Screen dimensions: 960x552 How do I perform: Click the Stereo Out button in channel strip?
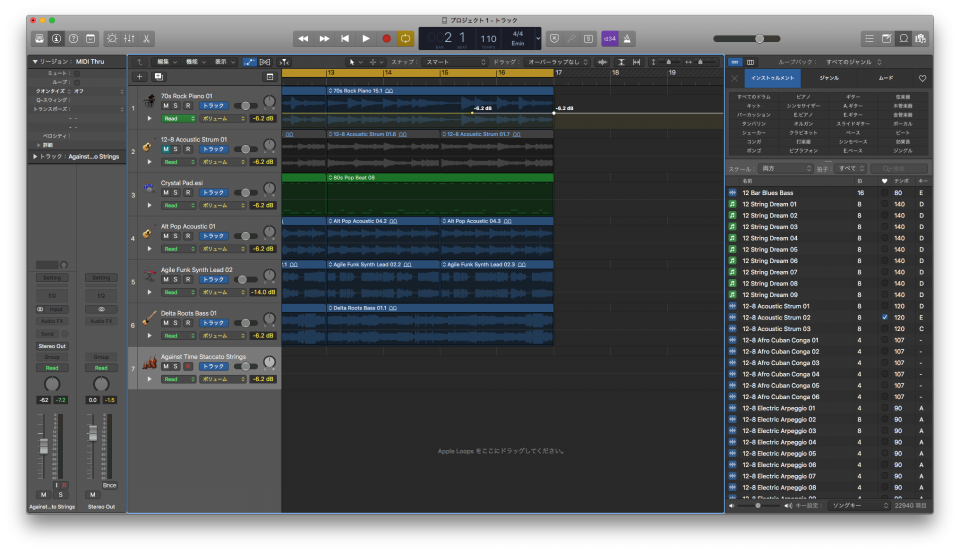tap(52, 346)
